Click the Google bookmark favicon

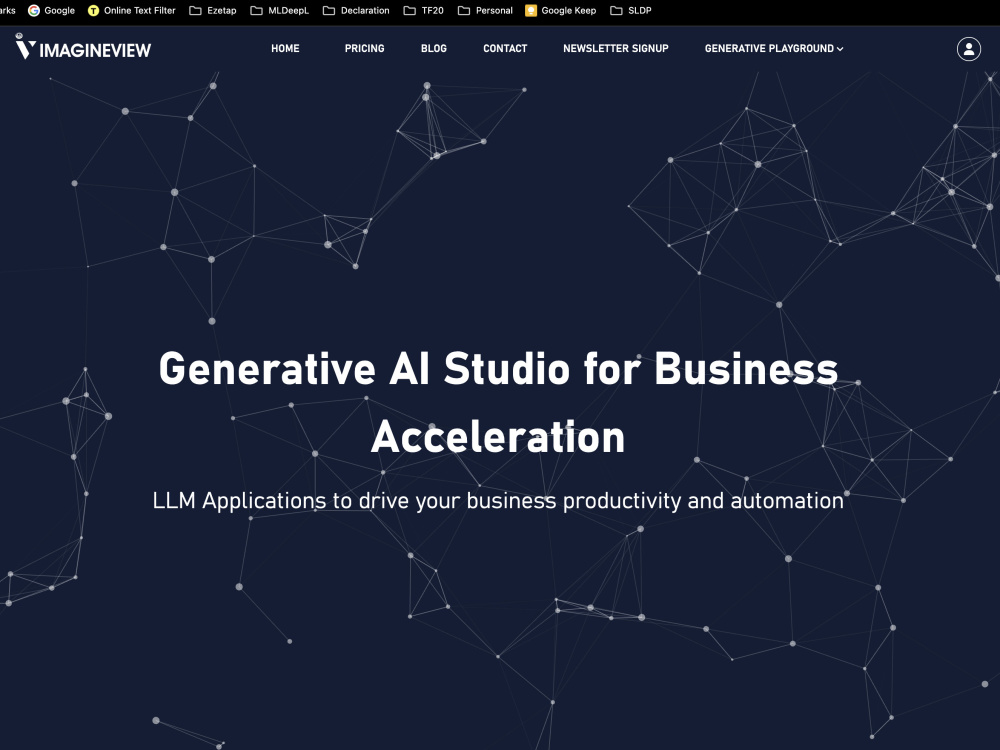click(34, 10)
